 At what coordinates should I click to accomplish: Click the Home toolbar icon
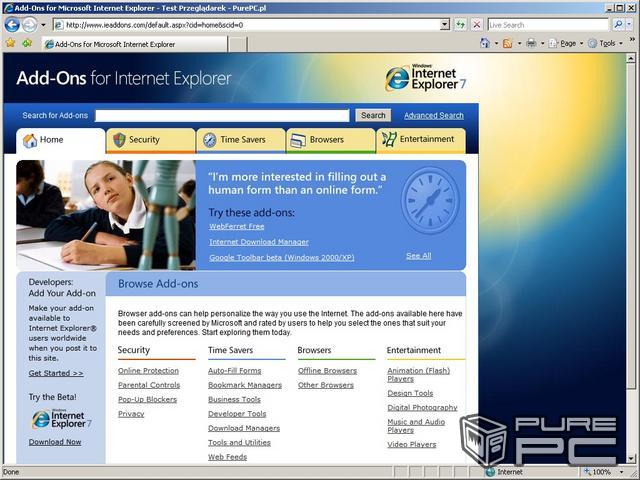point(485,43)
